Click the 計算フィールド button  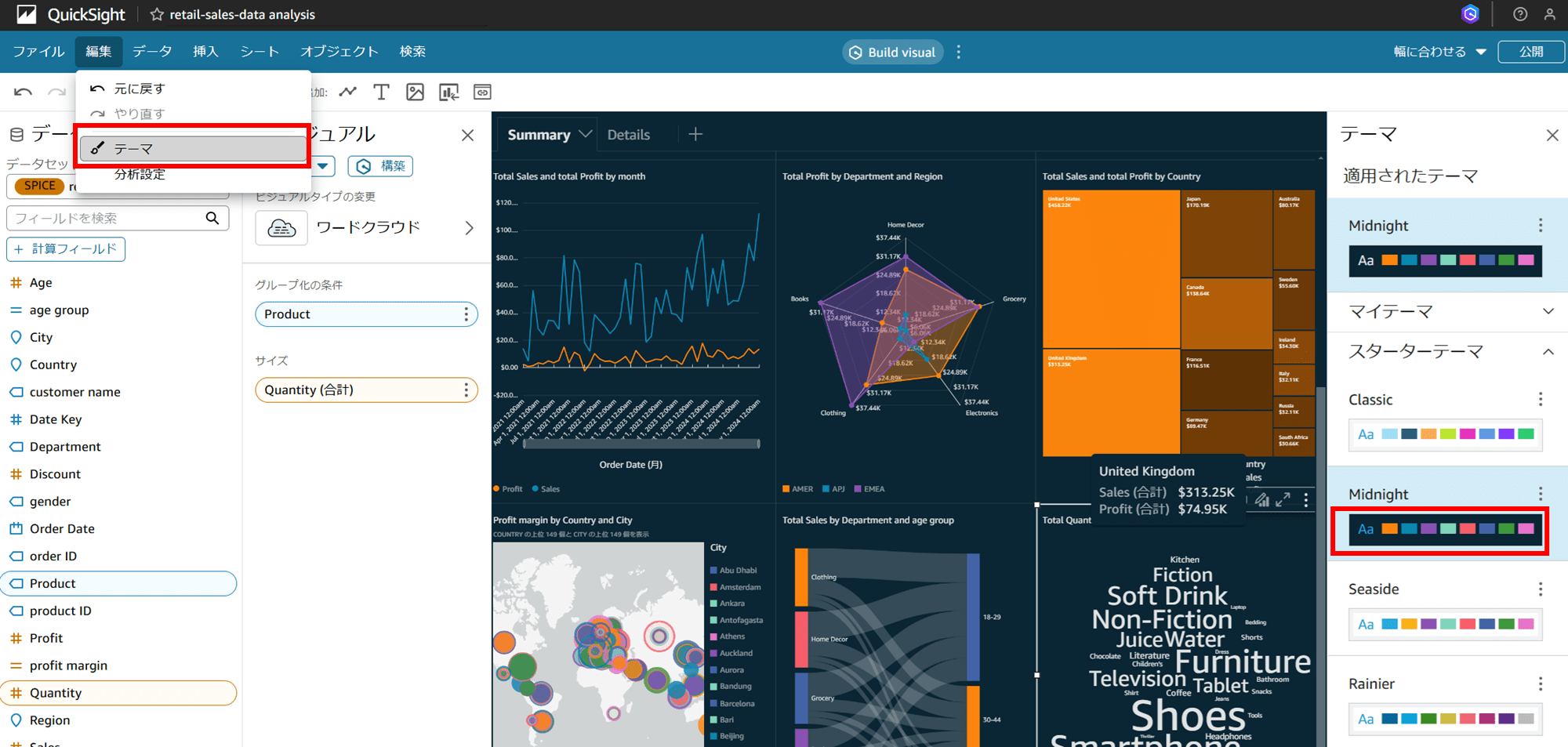(x=66, y=249)
